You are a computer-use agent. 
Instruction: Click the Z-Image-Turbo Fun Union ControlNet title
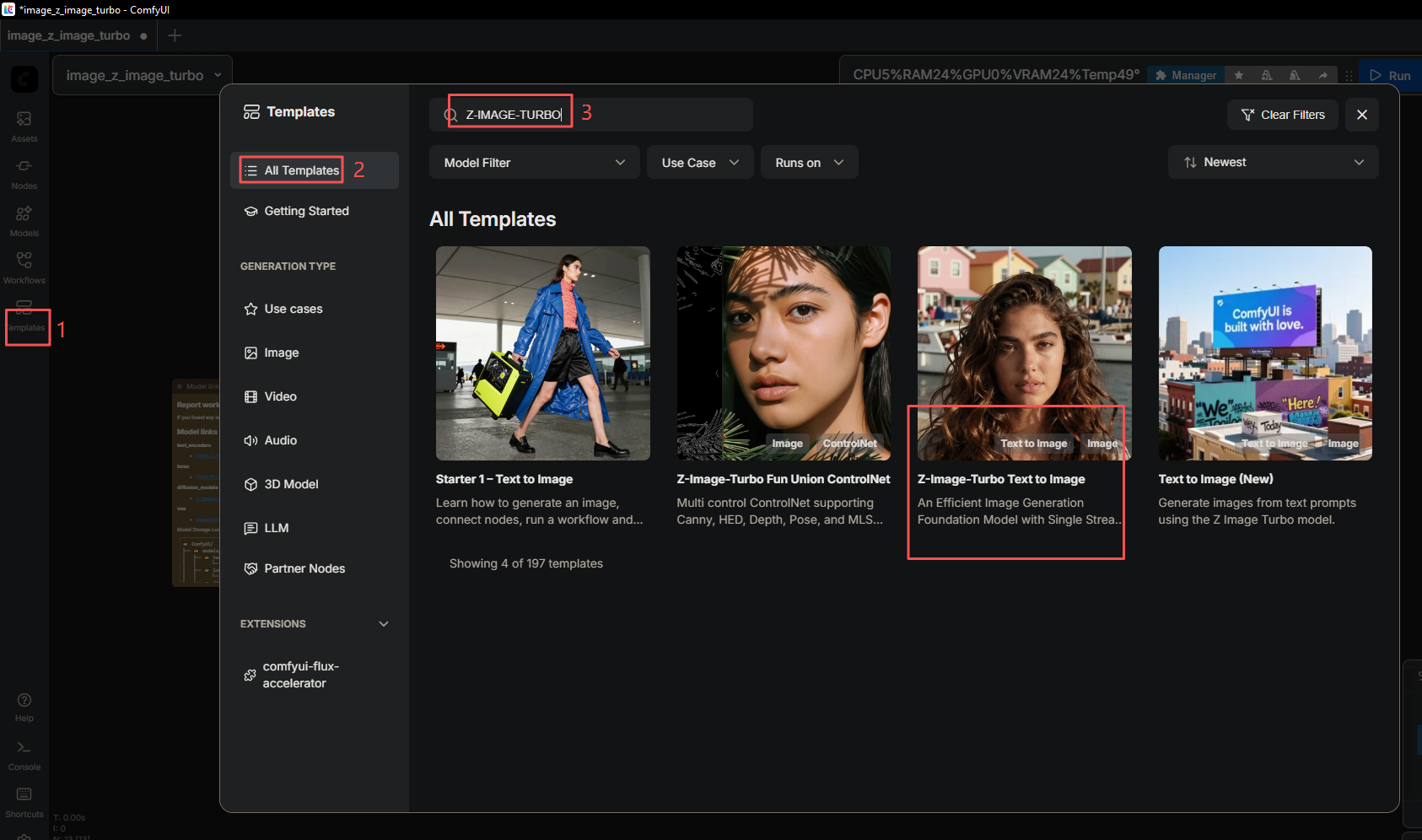click(784, 479)
